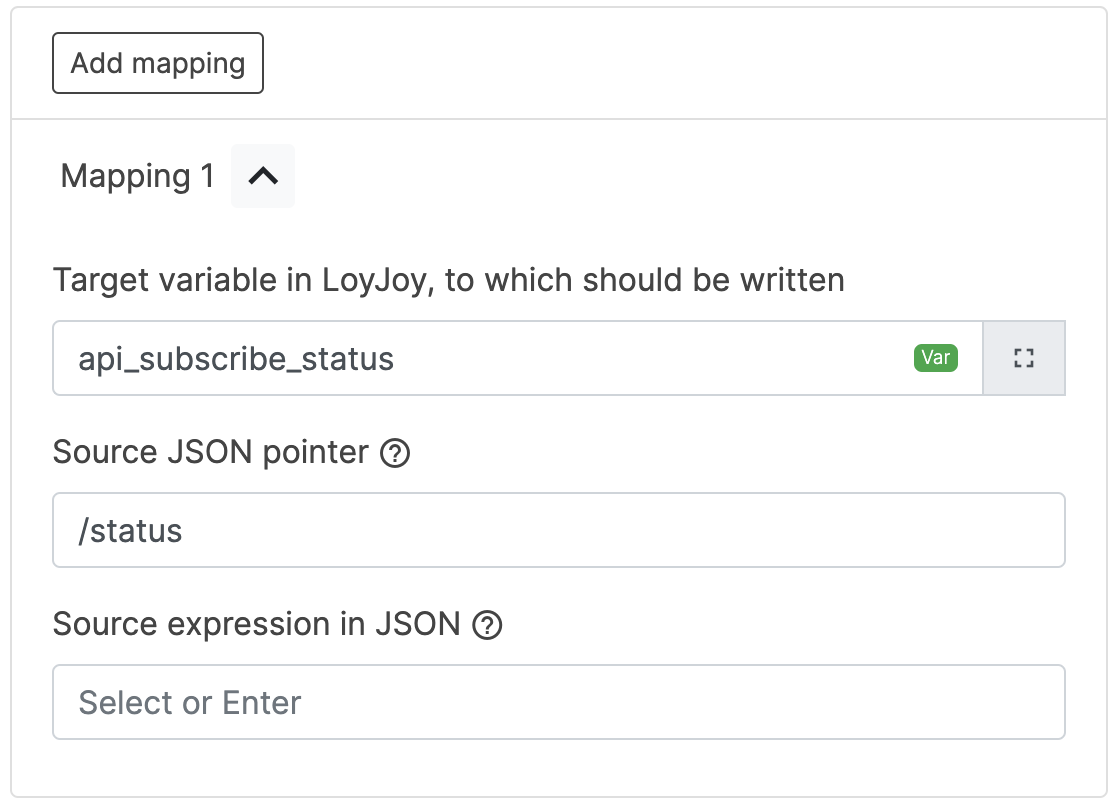The image size is (1118, 808).
Task: Click the 'Select or Enter' placeholder
Action: coord(190,702)
